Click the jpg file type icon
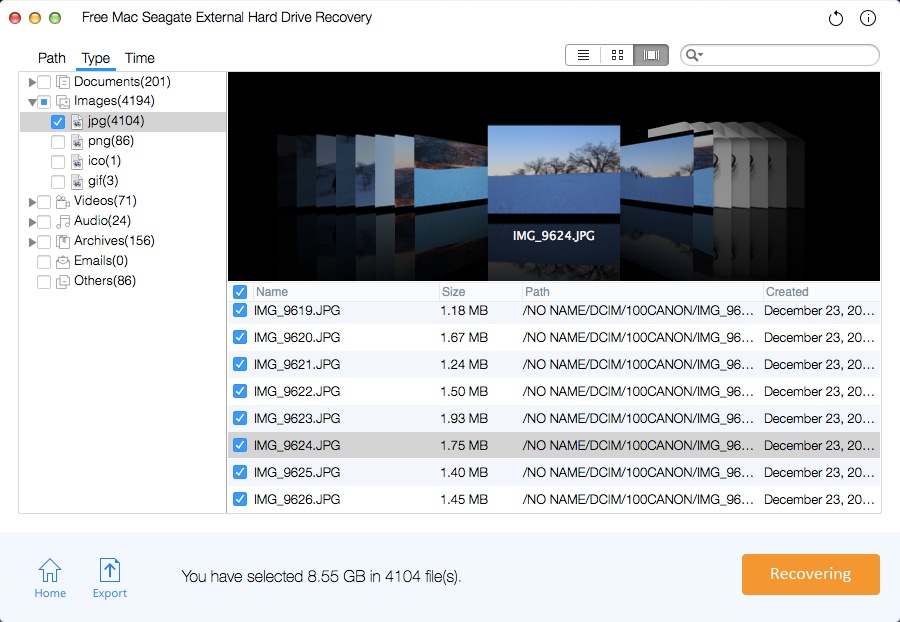 (77, 122)
